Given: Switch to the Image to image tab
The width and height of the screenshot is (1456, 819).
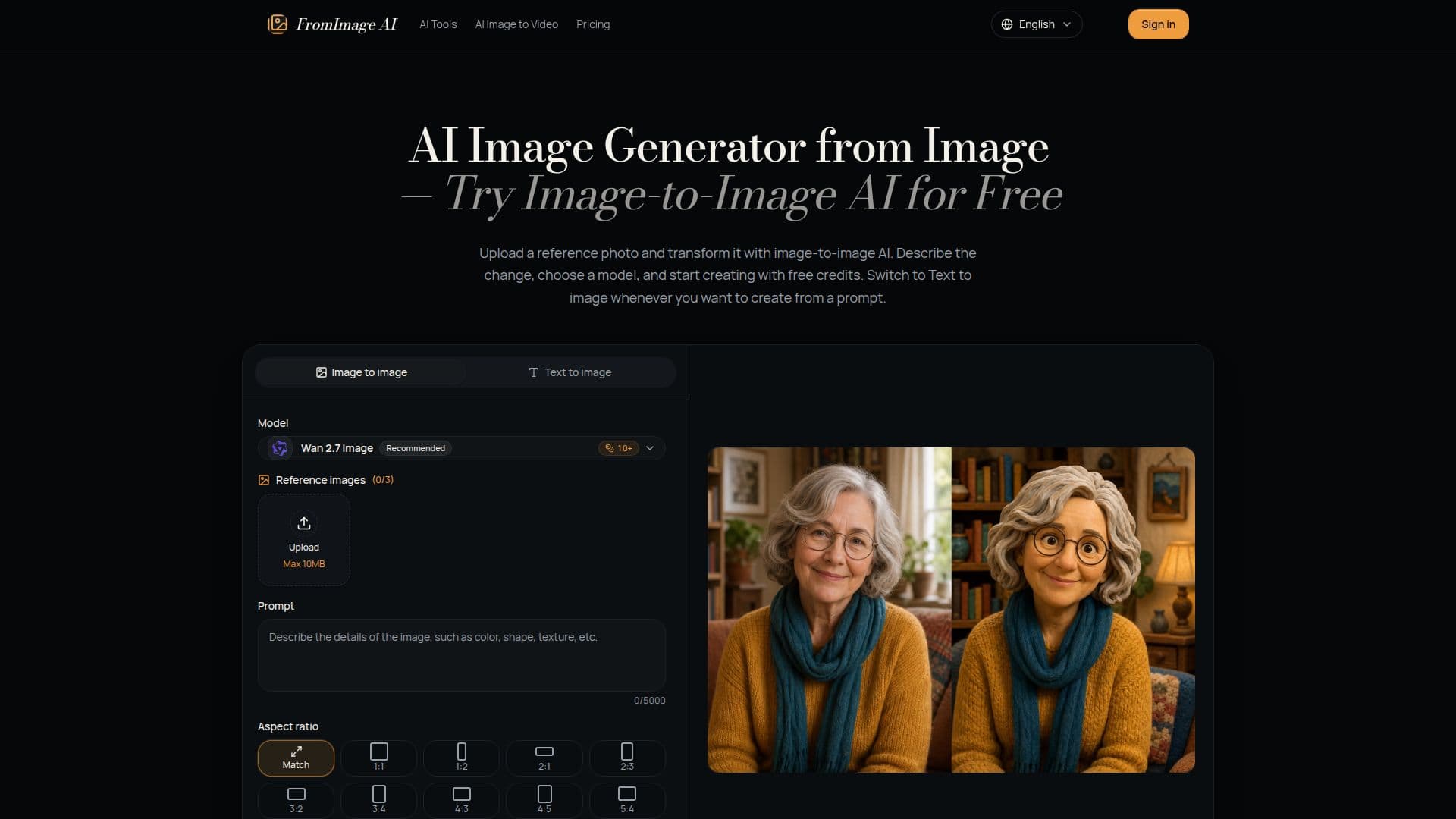Looking at the screenshot, I should (361, 372).
